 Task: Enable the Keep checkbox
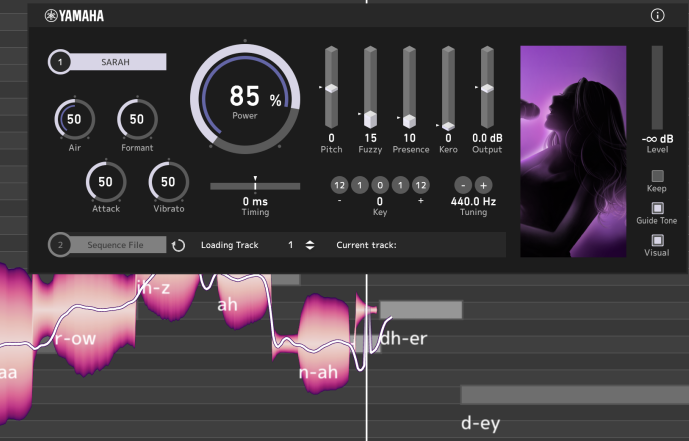point(657,176)
